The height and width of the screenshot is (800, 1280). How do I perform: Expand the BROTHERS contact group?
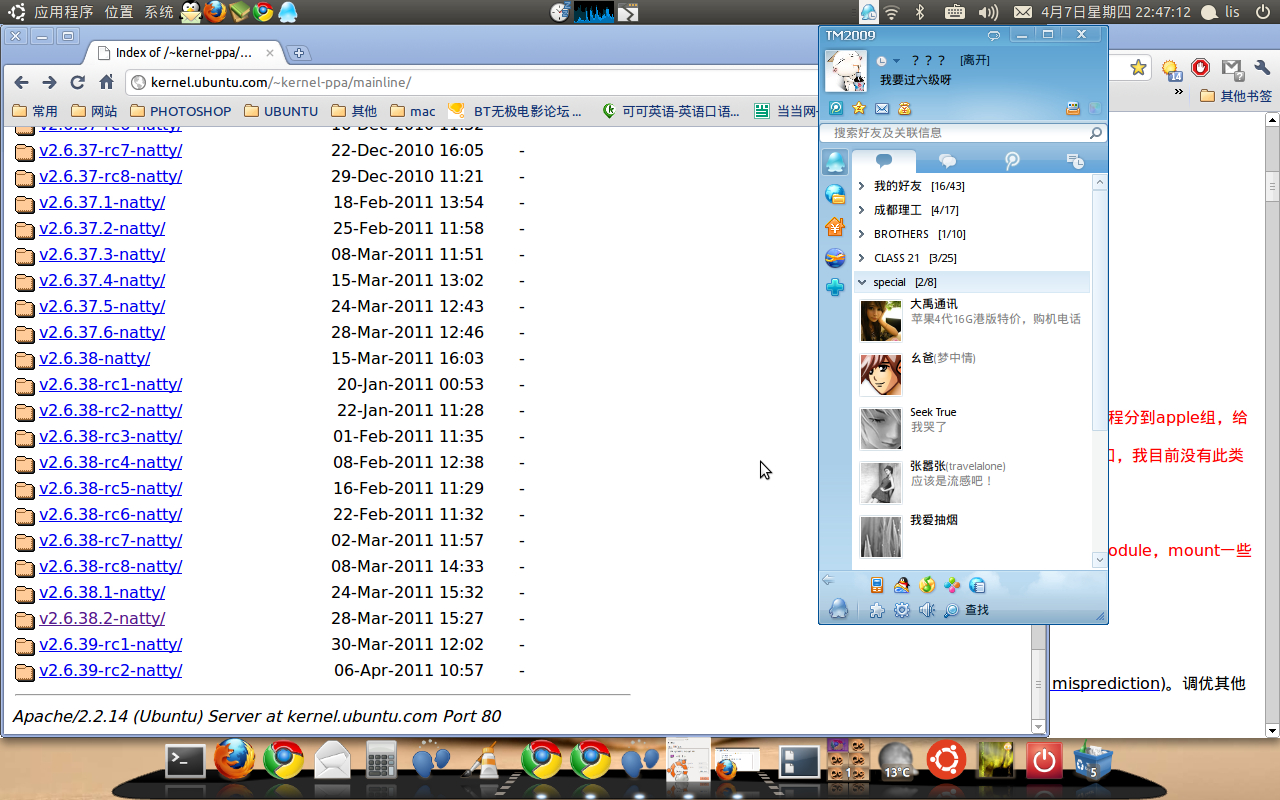(972, 234)
